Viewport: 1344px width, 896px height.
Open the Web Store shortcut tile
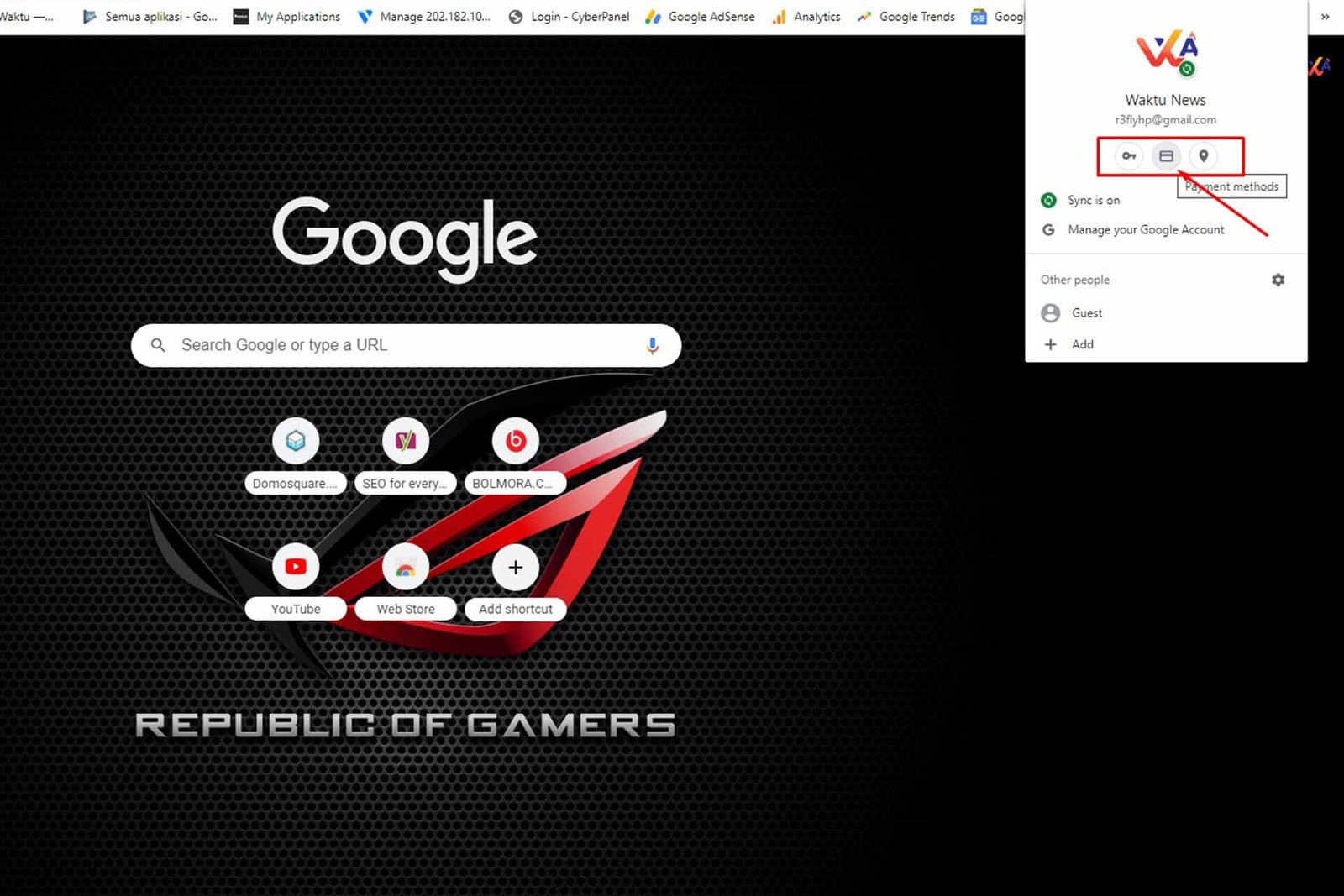[x=406, y=582]
